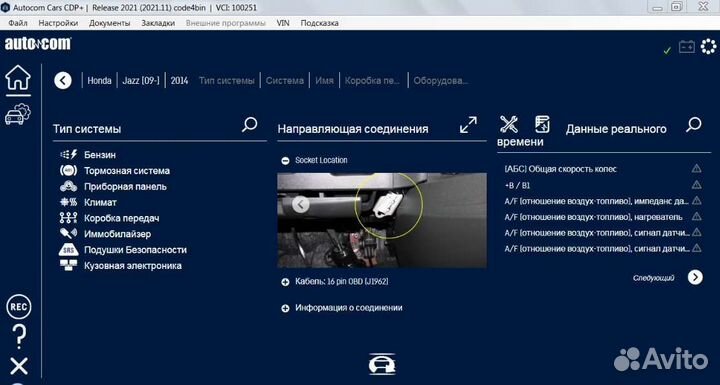The width and height of the screenshot is (720, 385).
Task: Enlarge the Направляющая соединения panel
Action: (468, 125)
